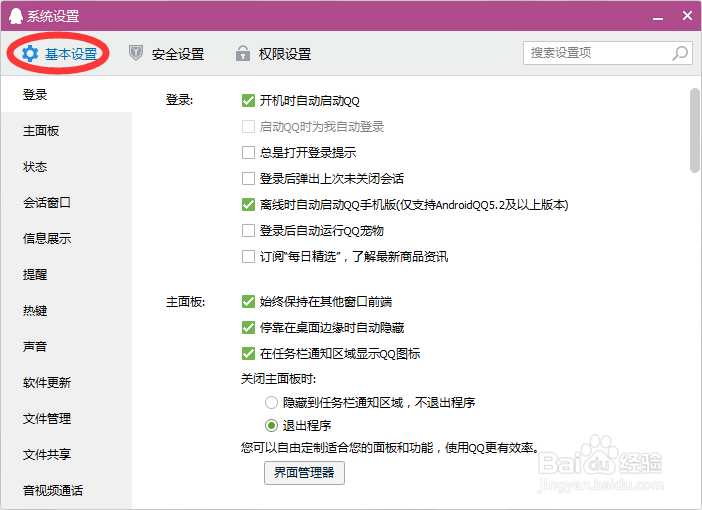Click the shield icon beside 安全设置
This screenshot has height=510, width=702.
pyautogui.click(x=136, y=53)
